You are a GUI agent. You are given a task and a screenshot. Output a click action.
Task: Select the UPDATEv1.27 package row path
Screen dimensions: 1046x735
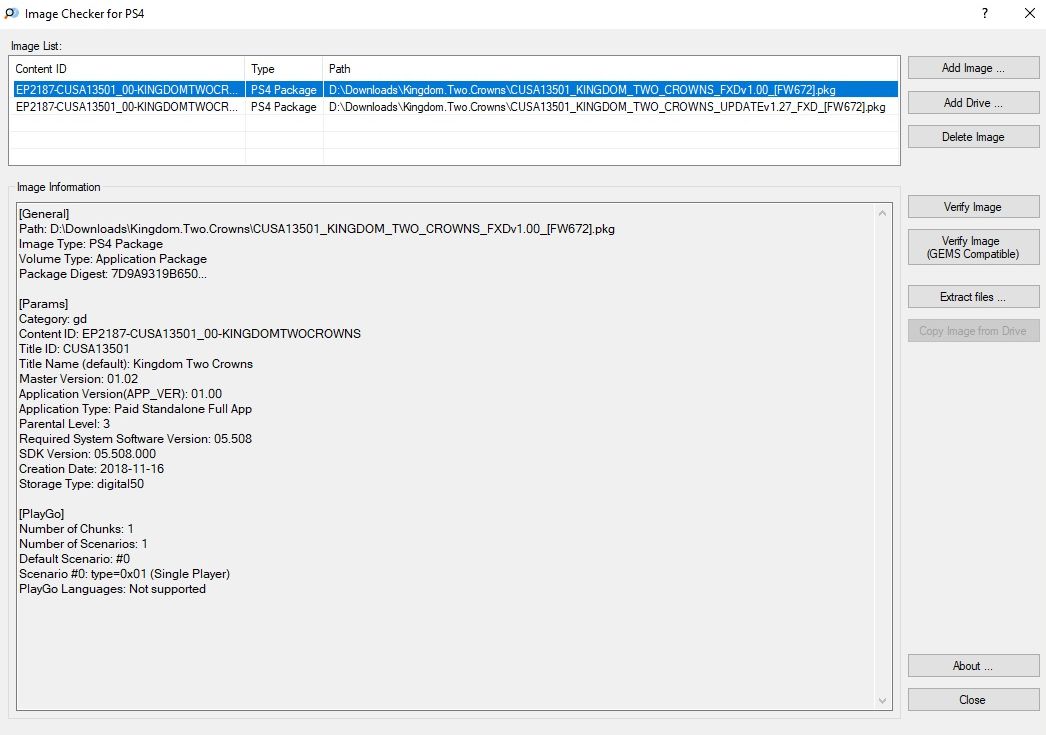607,107
